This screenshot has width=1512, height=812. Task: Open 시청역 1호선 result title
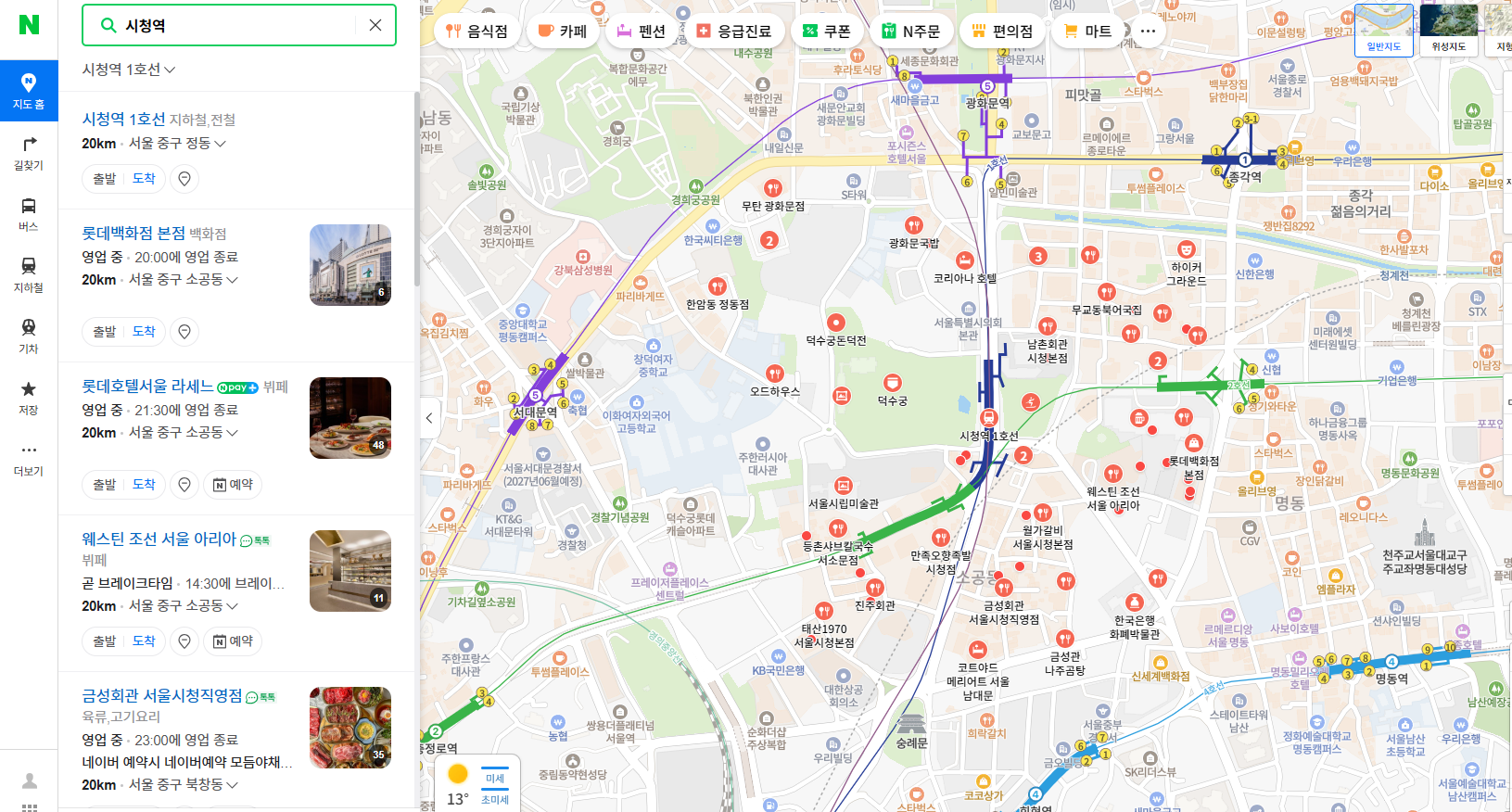[x=123, y=119]
